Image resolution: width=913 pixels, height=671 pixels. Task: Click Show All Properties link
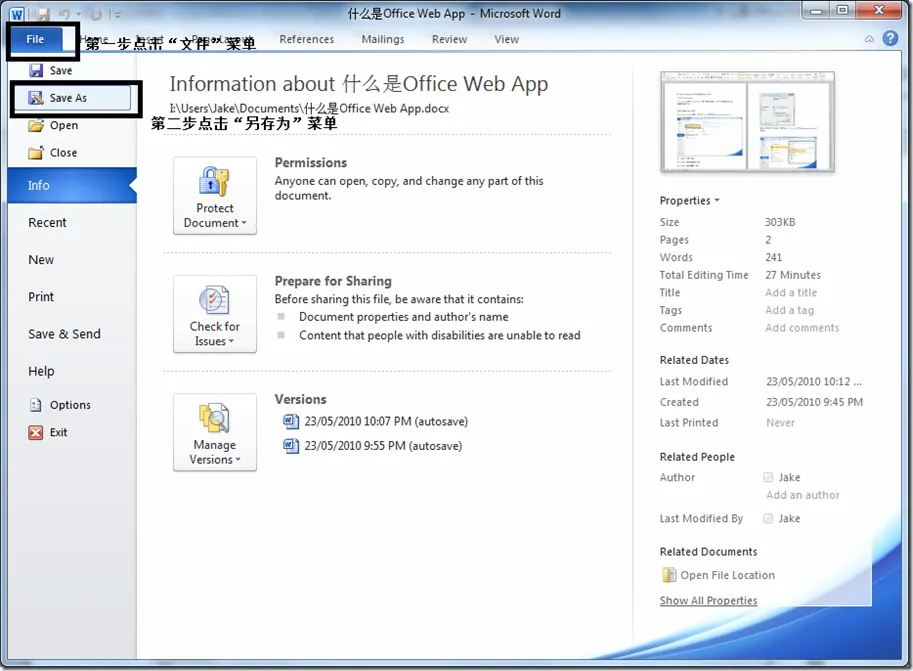(708, 601)
